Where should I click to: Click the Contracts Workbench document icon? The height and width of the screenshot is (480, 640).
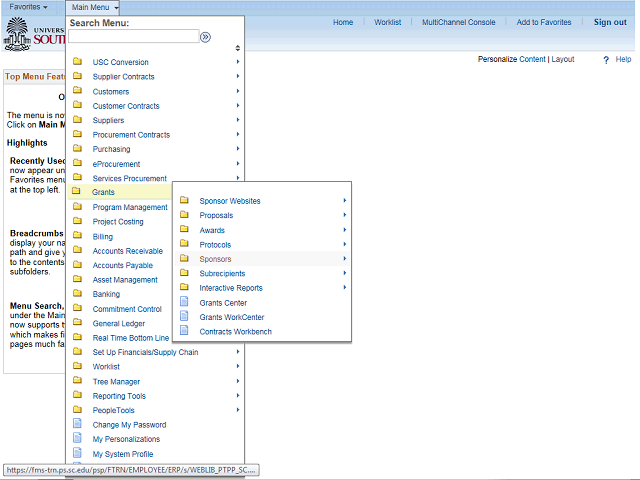[x=184, y=331]
